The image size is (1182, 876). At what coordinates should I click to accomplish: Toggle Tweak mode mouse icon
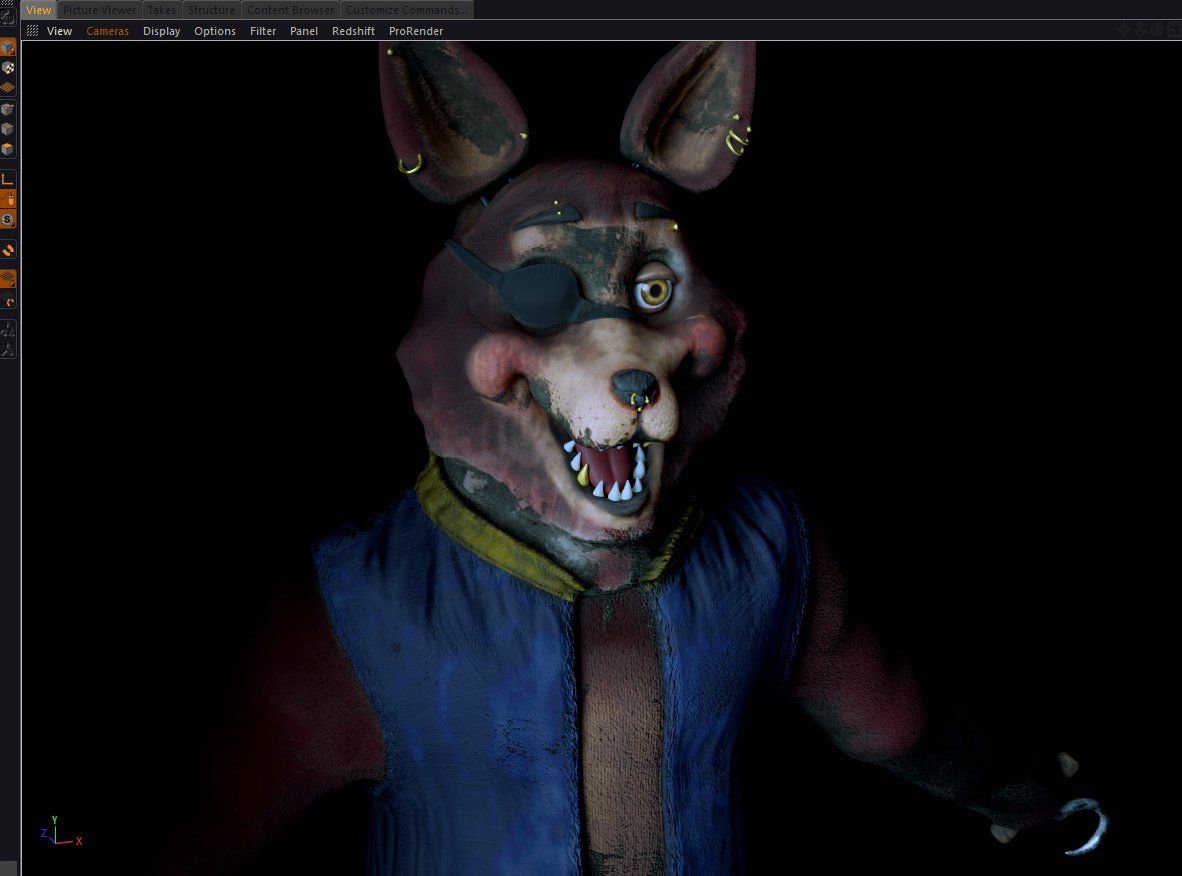click(x=8, y=200)
